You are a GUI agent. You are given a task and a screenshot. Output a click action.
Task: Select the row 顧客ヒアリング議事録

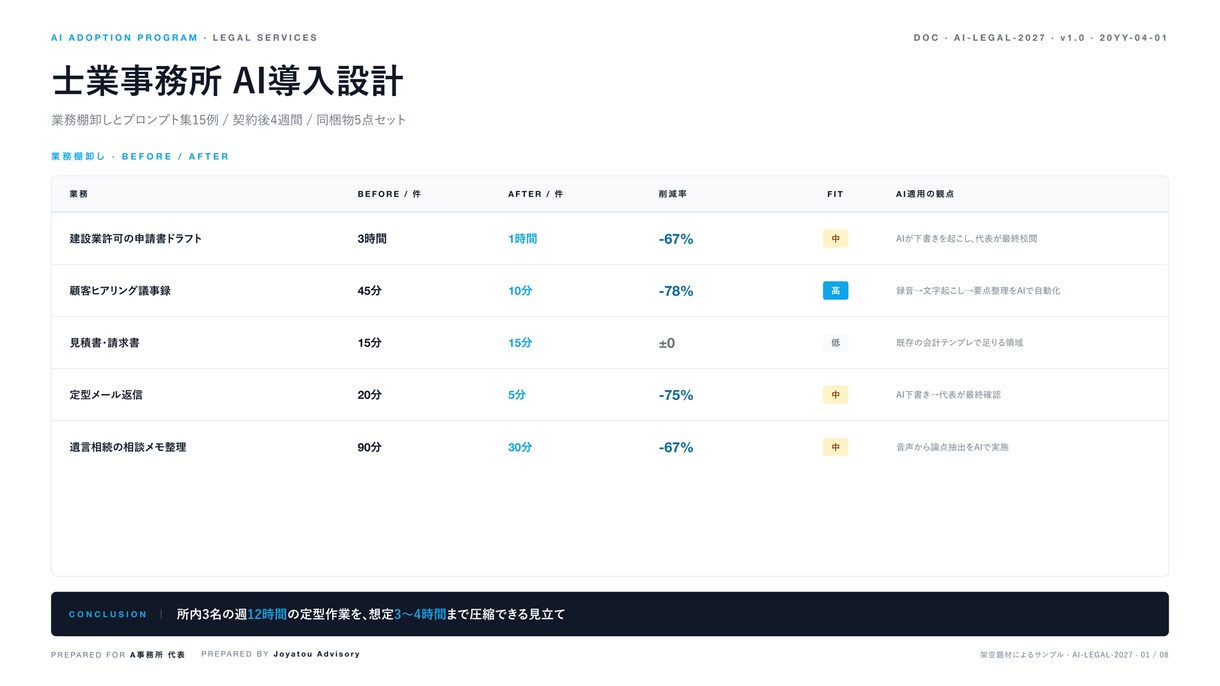pyautogui.click(x=610, y=291)
